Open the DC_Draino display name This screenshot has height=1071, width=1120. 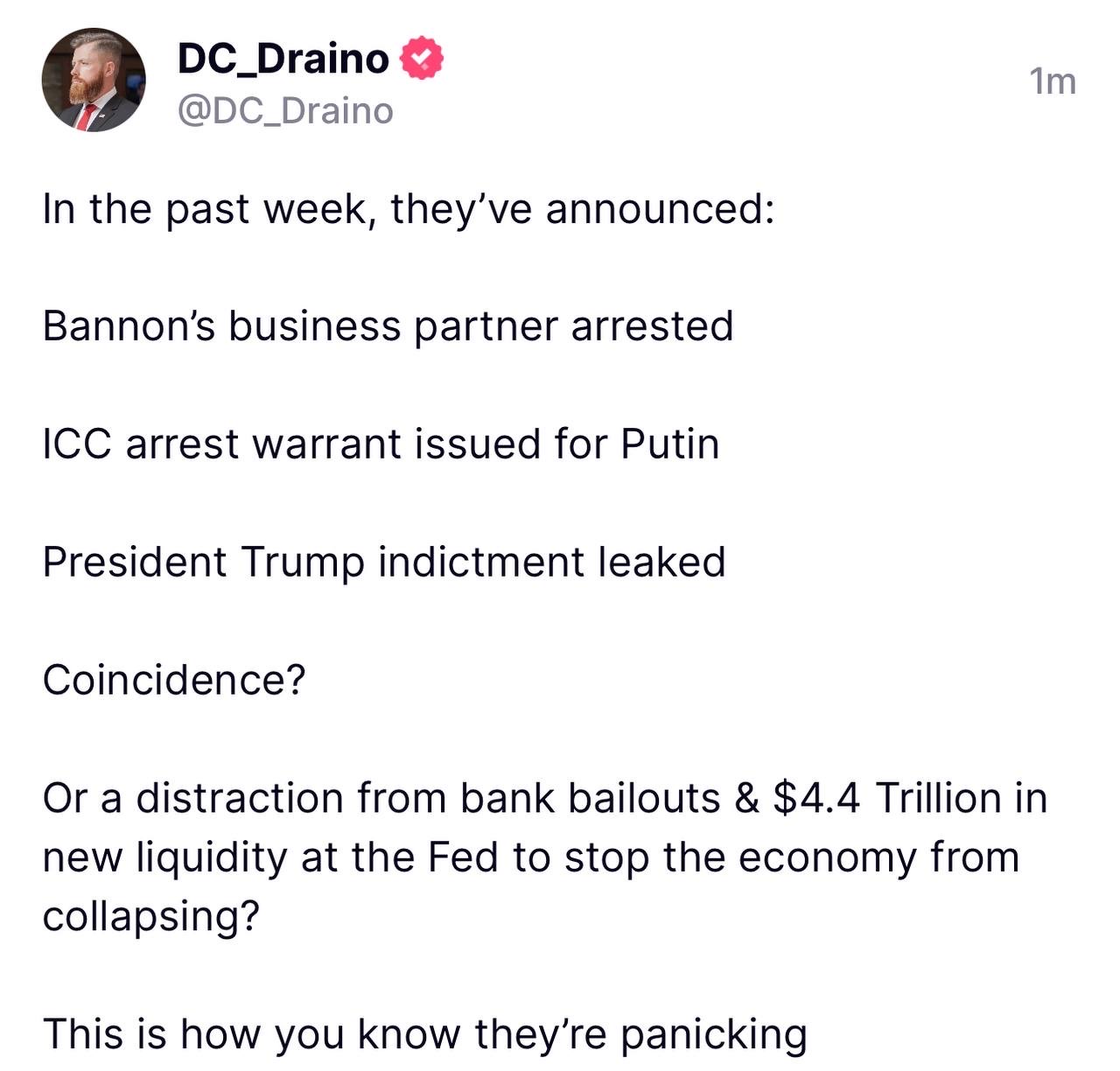click(283, 59)
